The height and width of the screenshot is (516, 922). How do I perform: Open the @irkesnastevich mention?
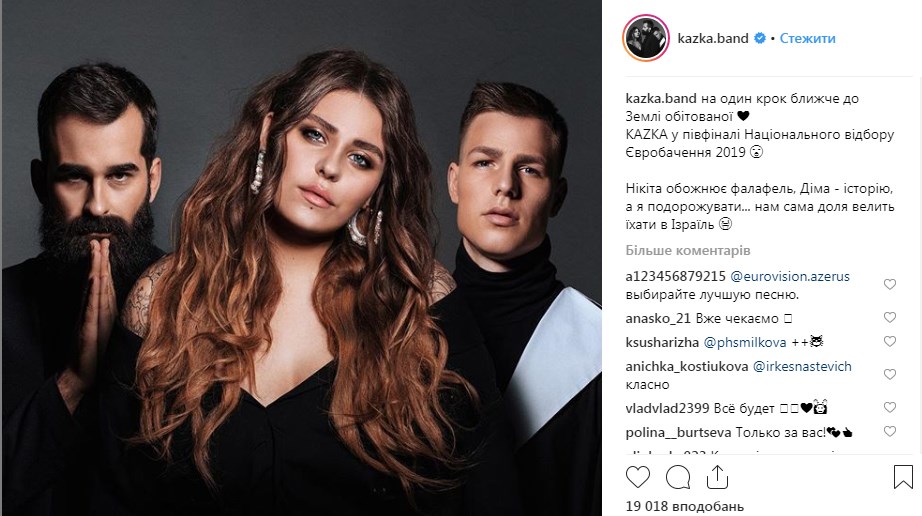pos(802,367)
